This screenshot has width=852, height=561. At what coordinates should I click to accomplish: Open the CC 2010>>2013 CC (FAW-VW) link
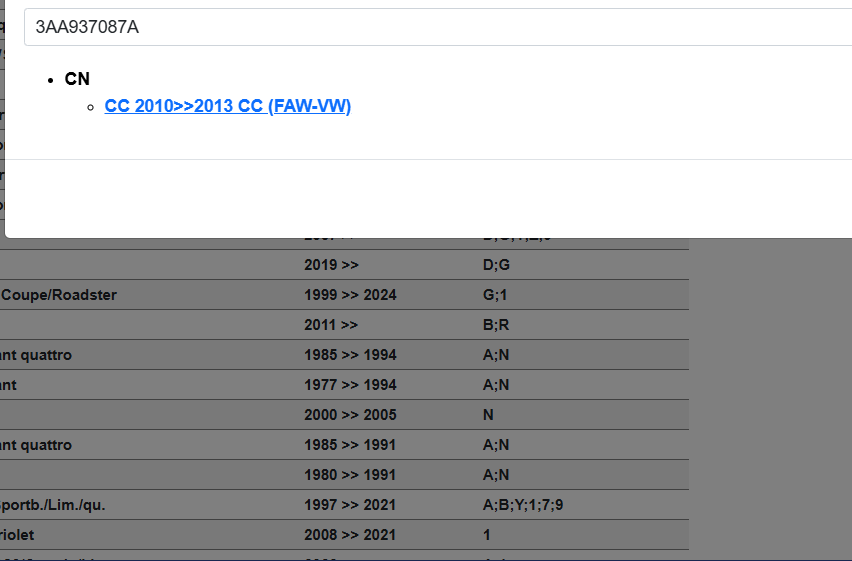[x=227, y=106]
